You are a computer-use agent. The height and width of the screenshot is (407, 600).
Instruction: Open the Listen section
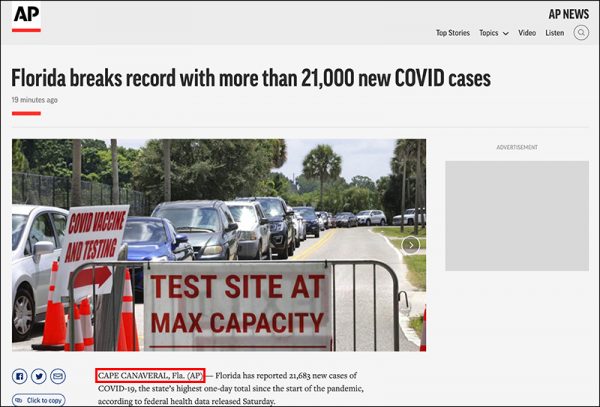[x=554, y=33]
